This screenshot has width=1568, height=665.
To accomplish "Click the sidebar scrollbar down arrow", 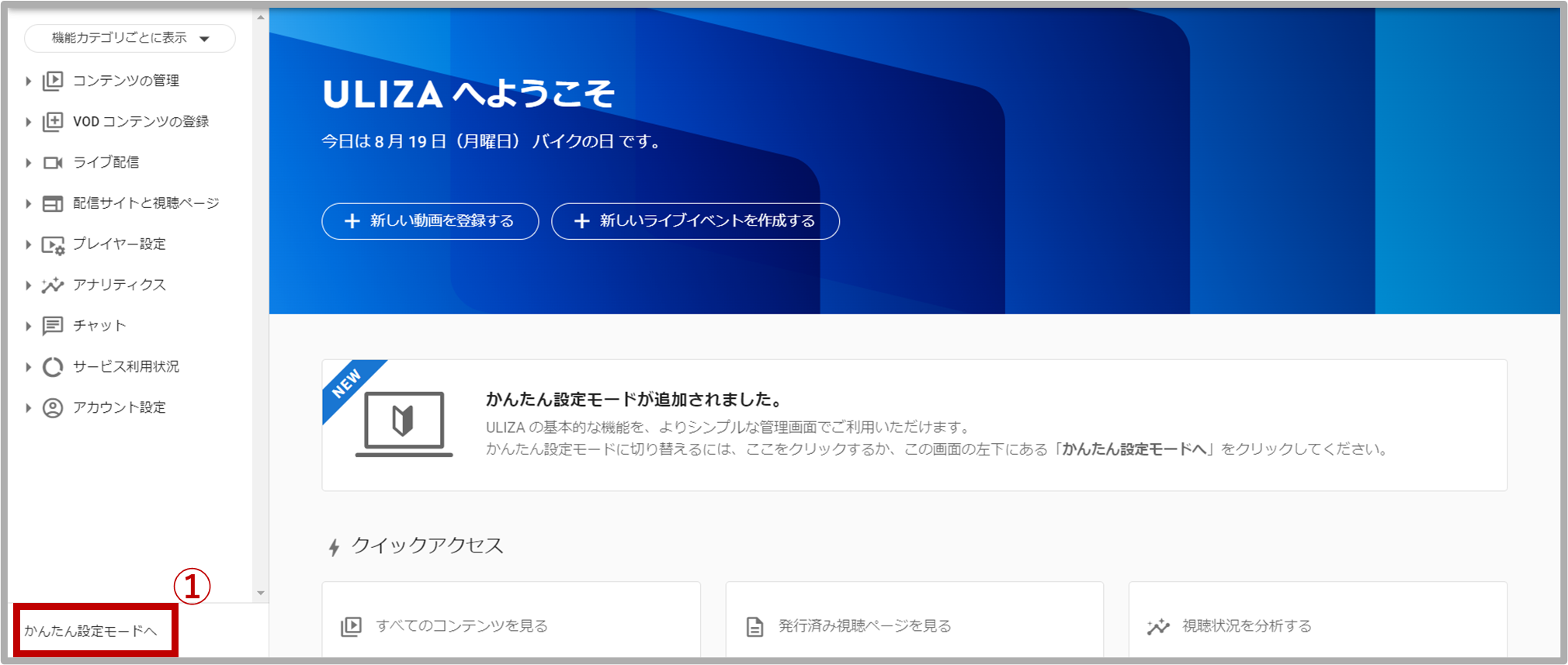I will (x=261, y=593).
